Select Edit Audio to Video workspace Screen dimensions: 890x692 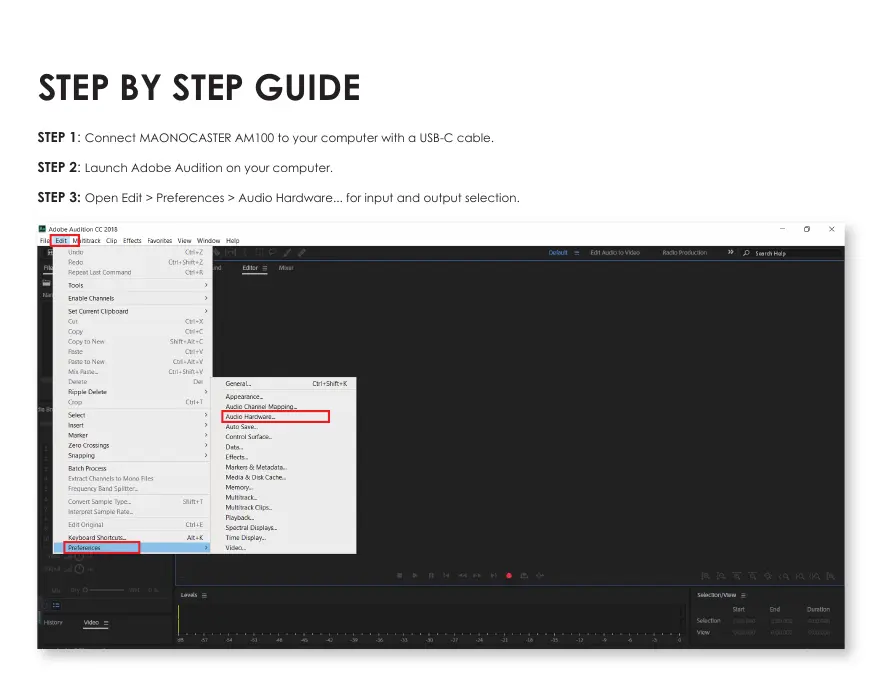point(615,253)
